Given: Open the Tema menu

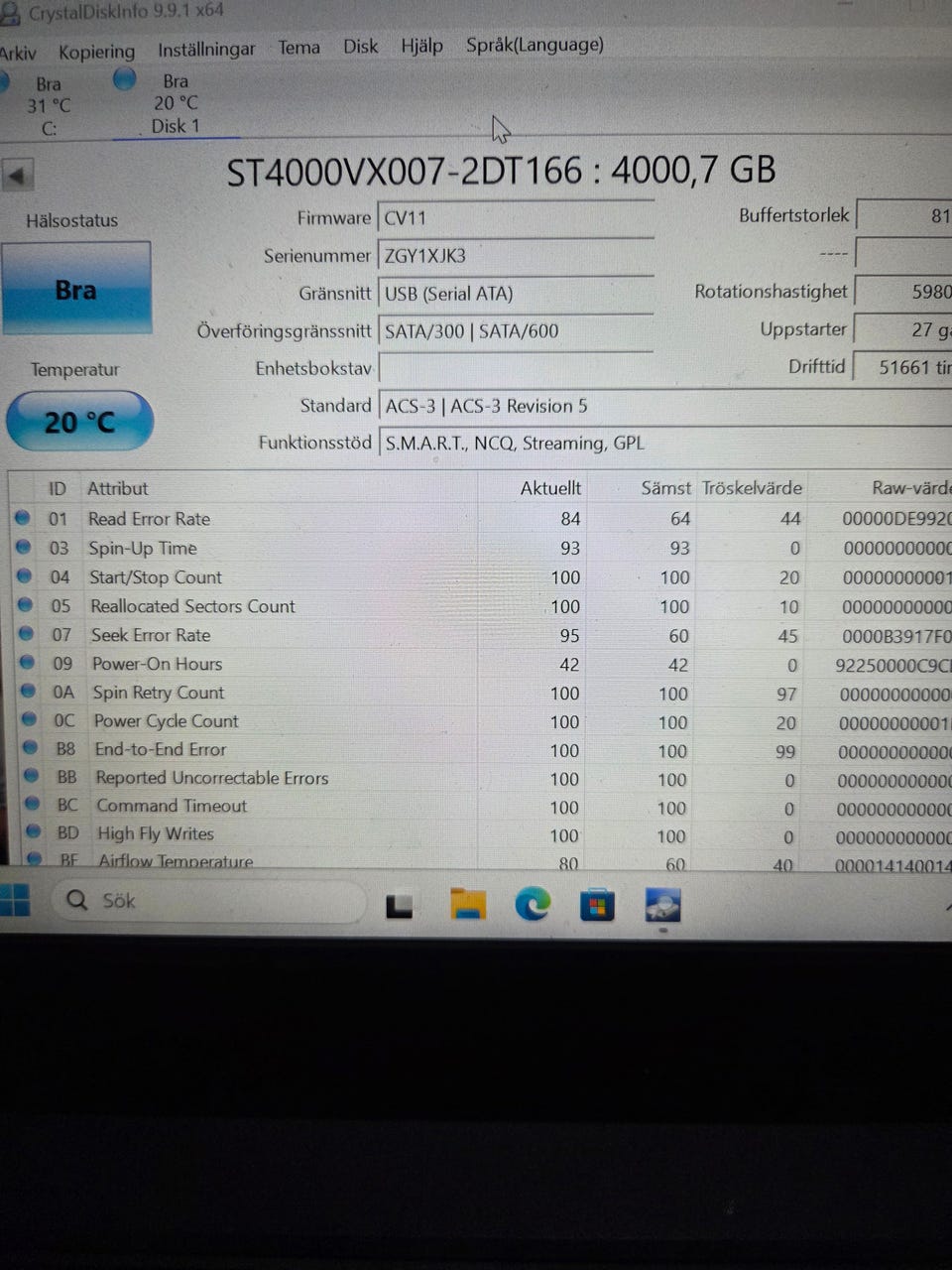Looking at the screenshot, I should (298, 47).
